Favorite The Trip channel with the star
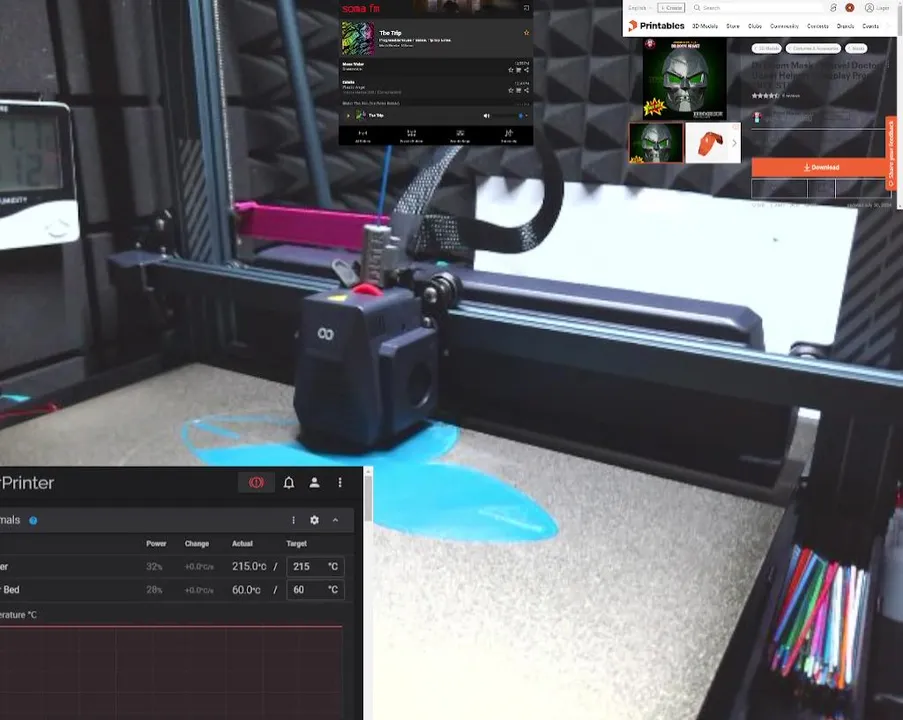The width and height of the screenshot is (903, 720). pos(526,33)
